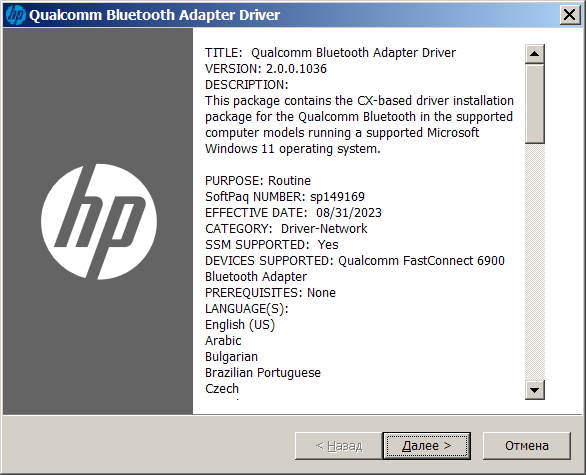This screenshot has width=586, height=475.
Task: Click the 'PREREQUISITES: None' line
Action: tap(270, 293)
